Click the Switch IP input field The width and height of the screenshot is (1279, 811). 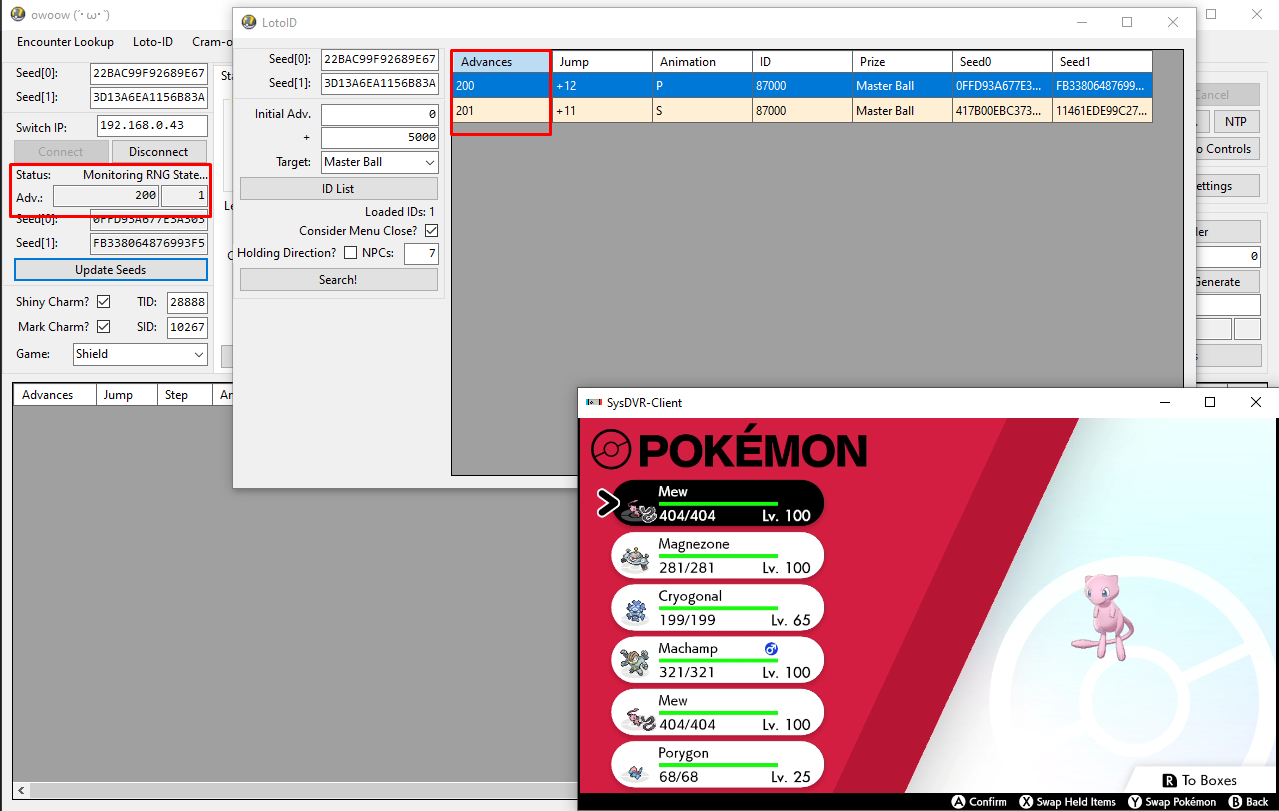(152, 126)
